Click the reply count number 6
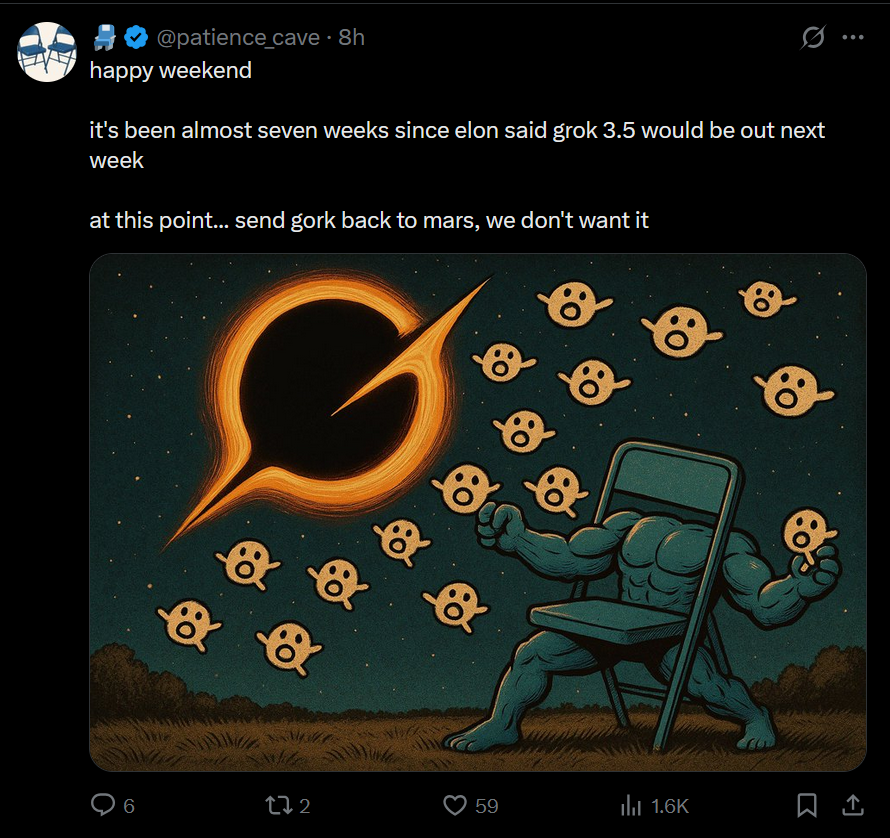The height and width of the screenshot is (838, 890). (129, 806)
